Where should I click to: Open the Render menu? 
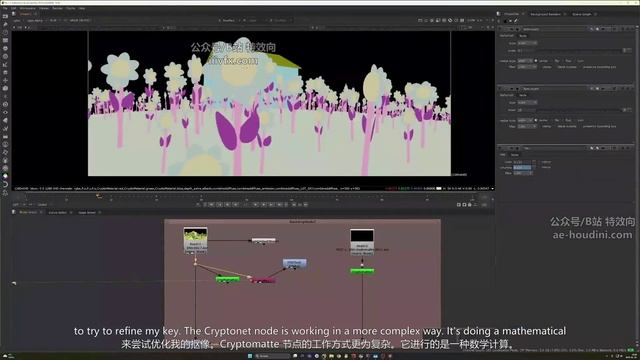pos(58,8)
